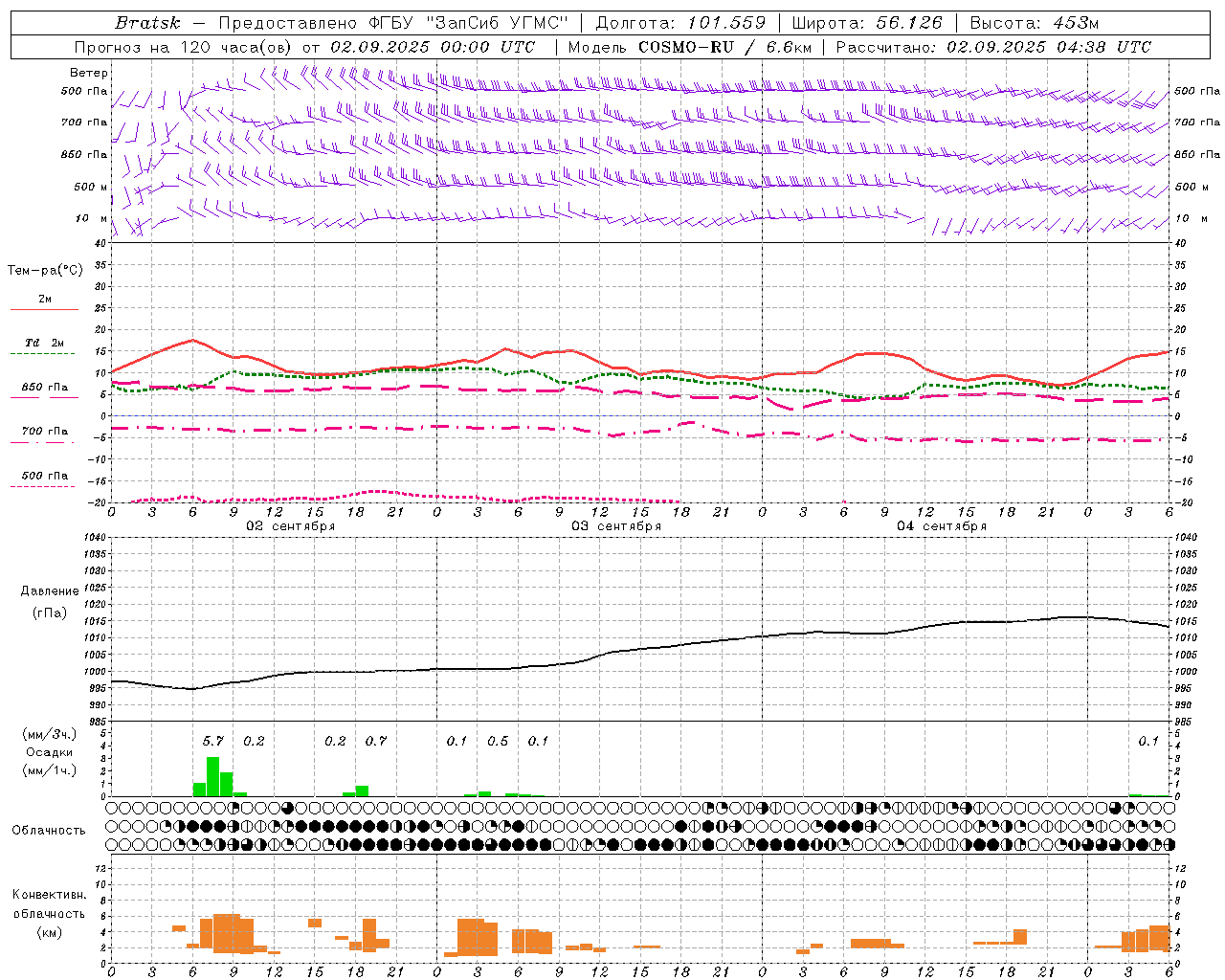This screenshot has height=980, width=1225.
Task: Click the '(мм/1ч.)' precipitation unit label
Action: (x=49, y=769)
